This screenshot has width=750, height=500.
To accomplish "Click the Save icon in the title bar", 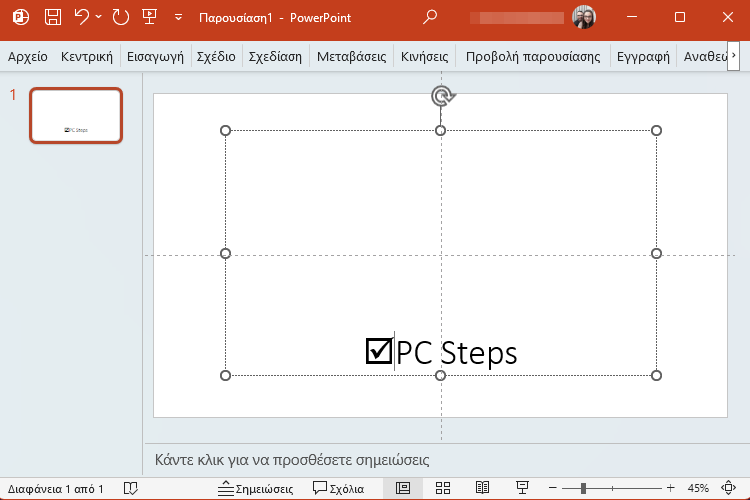I will (53, 17).
